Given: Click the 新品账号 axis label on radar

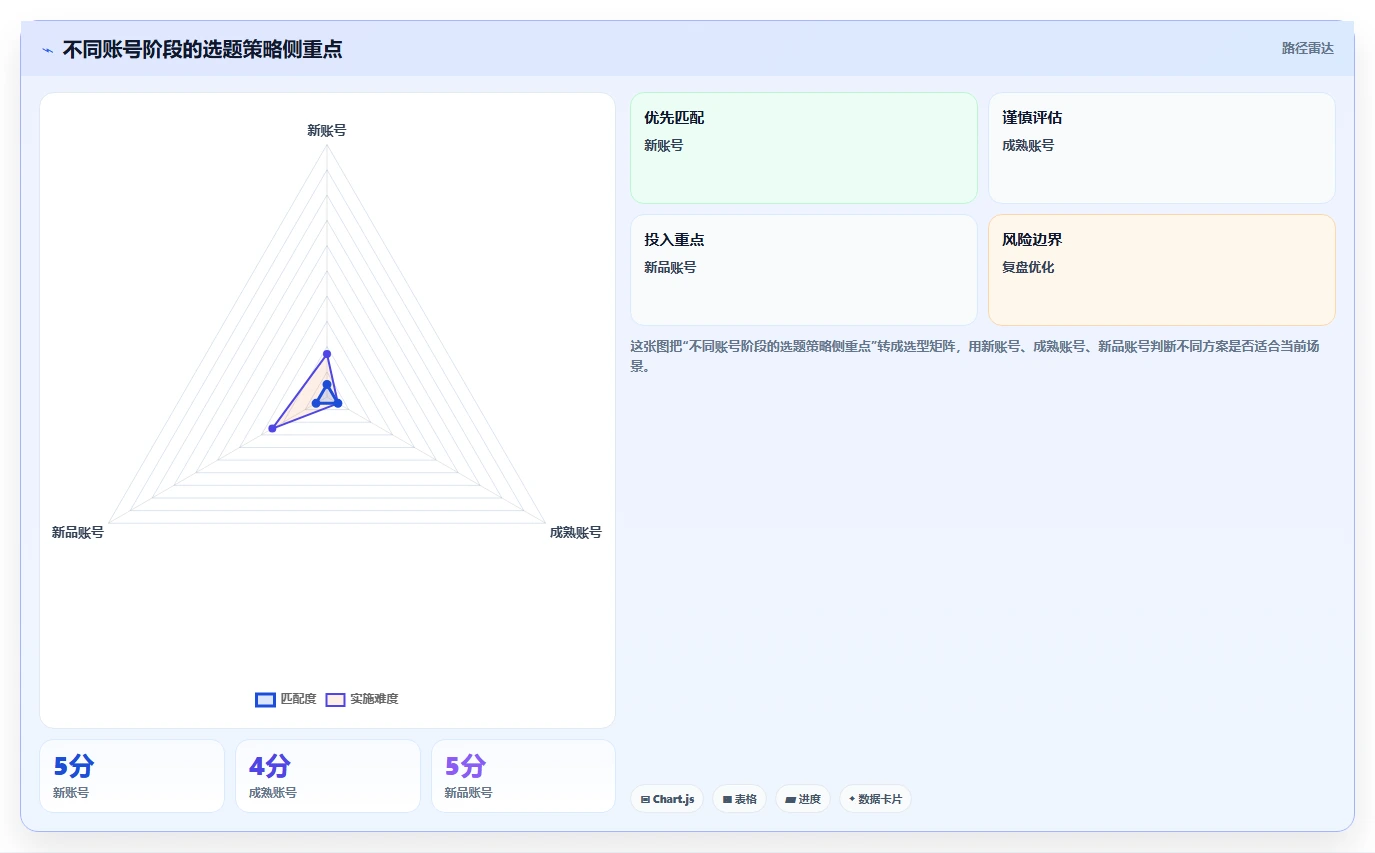Looking at the screenshot, I should coord(78,532).
